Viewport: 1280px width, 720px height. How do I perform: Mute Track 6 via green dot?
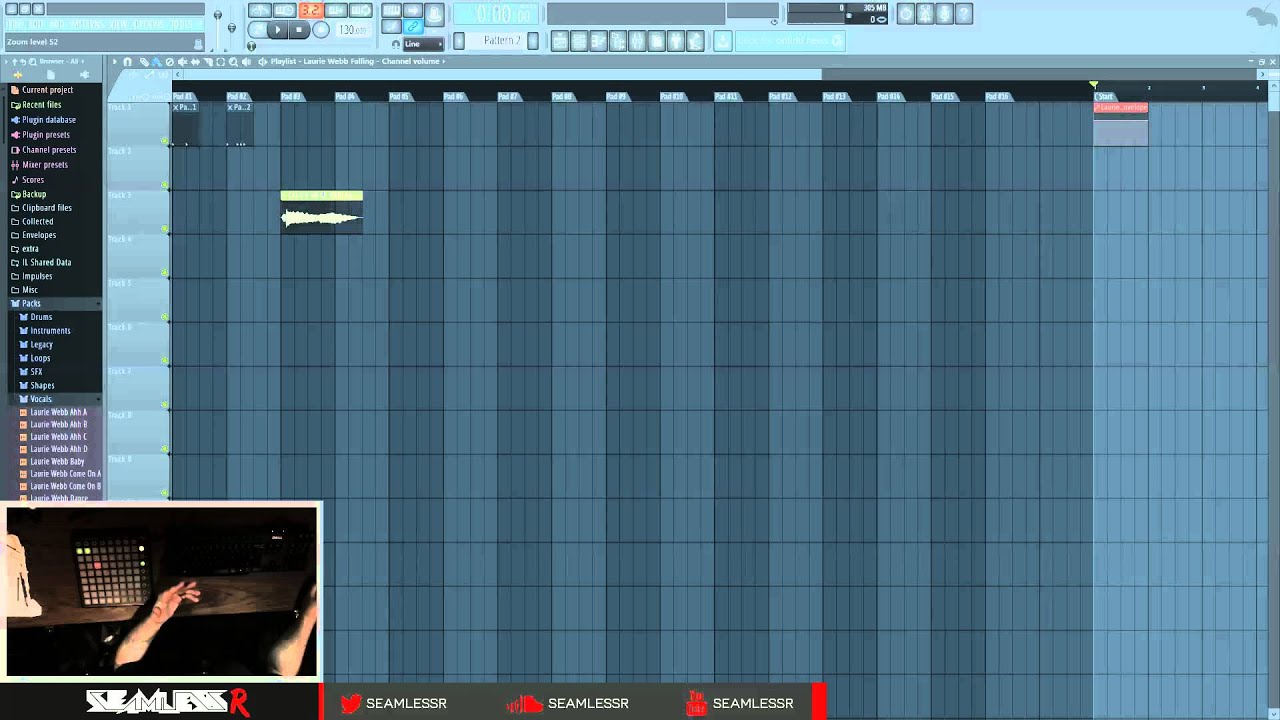pos(165,362)
